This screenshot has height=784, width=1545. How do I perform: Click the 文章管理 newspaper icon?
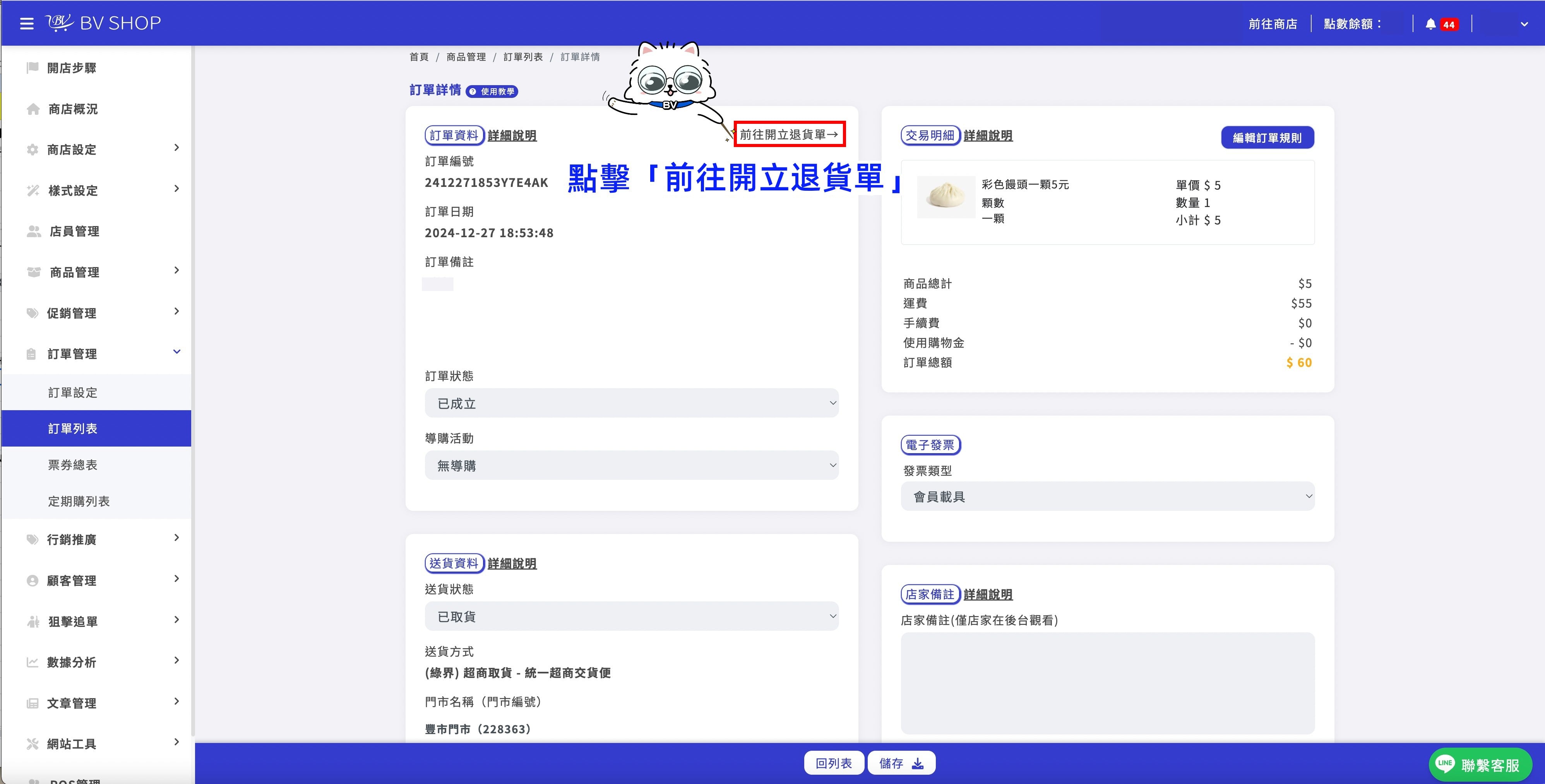(x=33, y=703)
